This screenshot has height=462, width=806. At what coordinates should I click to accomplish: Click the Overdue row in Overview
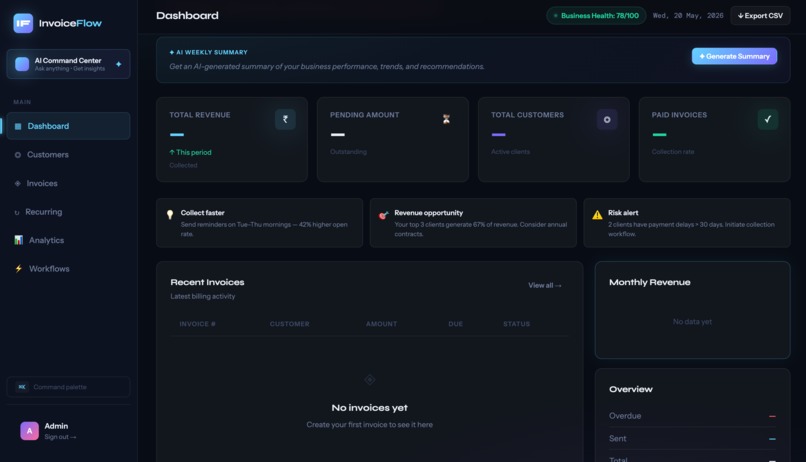click(692, 416)
